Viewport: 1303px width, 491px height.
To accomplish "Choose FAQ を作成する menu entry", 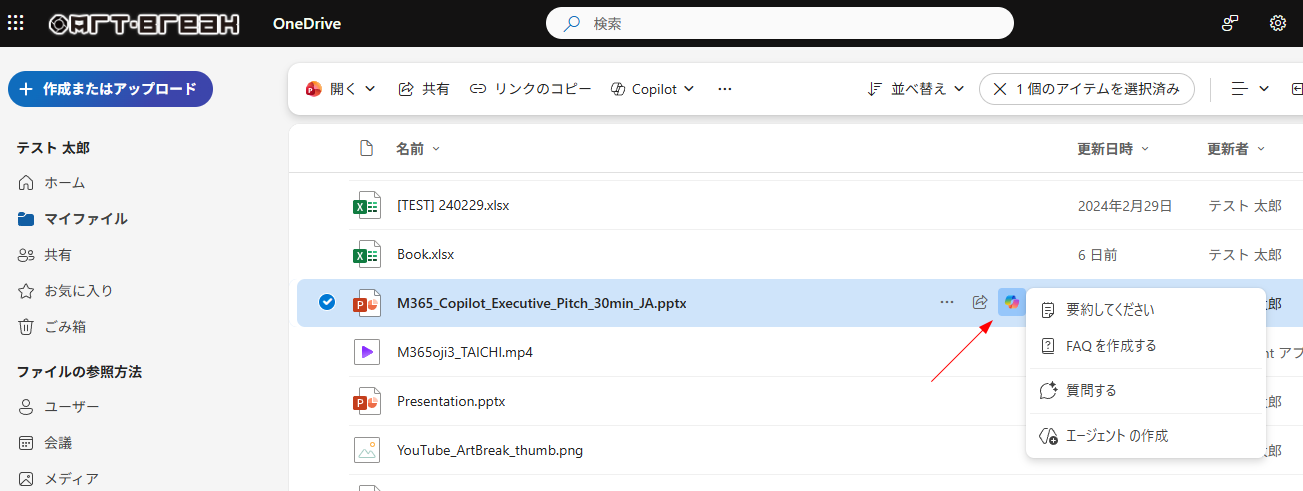I will tap(1111, 346).
